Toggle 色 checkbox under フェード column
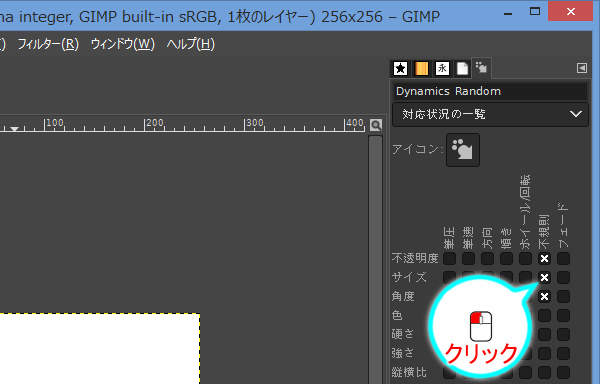 563,316
